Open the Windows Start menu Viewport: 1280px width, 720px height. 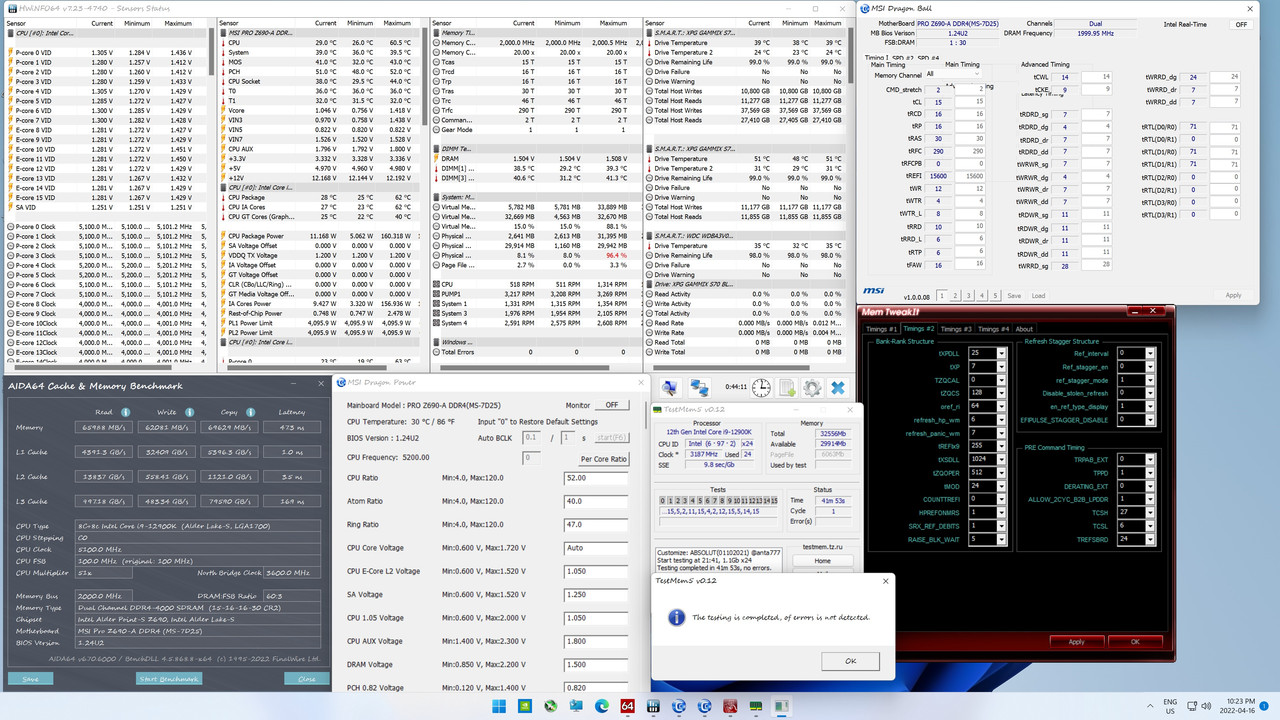click(498, 706)
